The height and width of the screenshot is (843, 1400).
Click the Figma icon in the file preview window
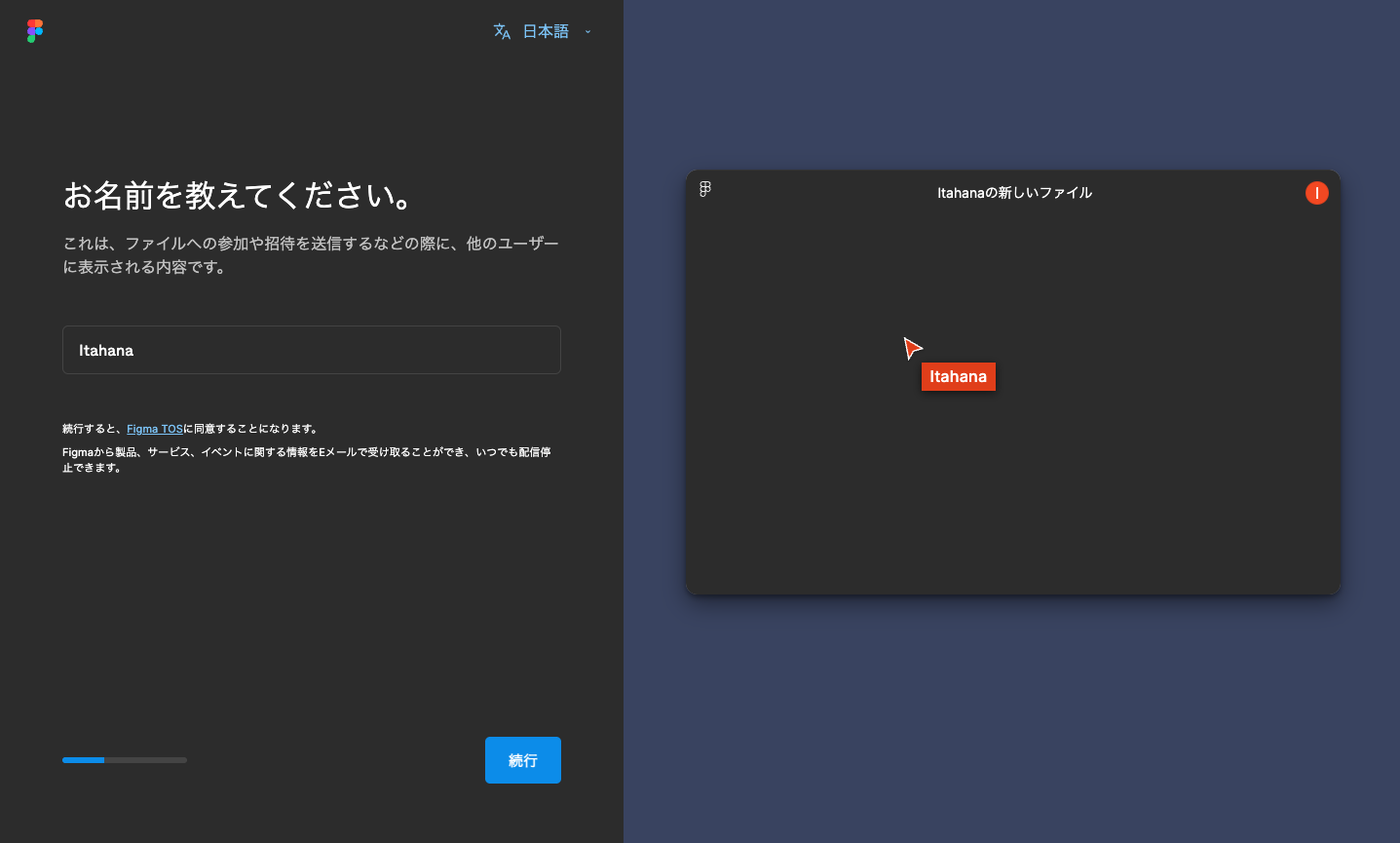coord(704,190)
